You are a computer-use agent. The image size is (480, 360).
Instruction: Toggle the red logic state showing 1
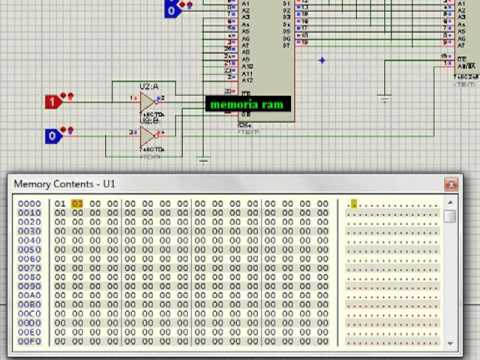coord(53,102)
